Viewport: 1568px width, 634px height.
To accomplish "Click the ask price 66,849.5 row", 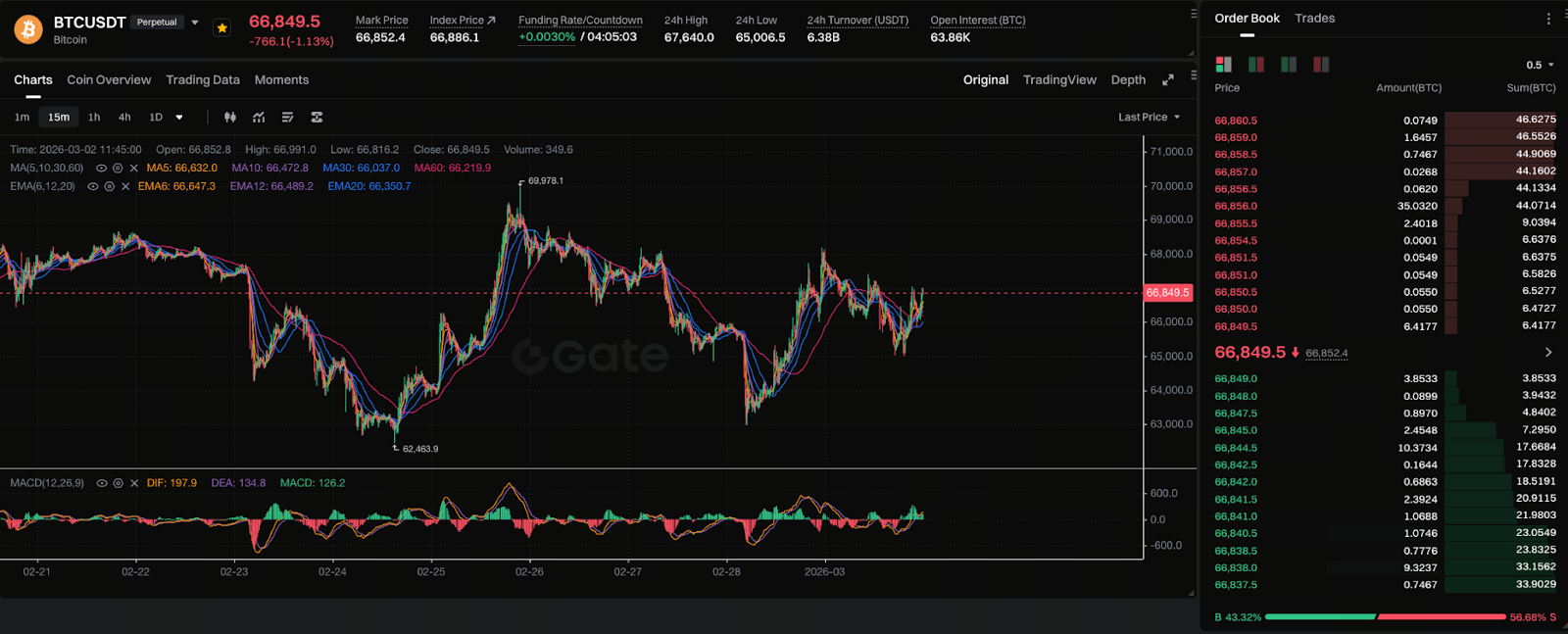I will tap(1385, 326).
